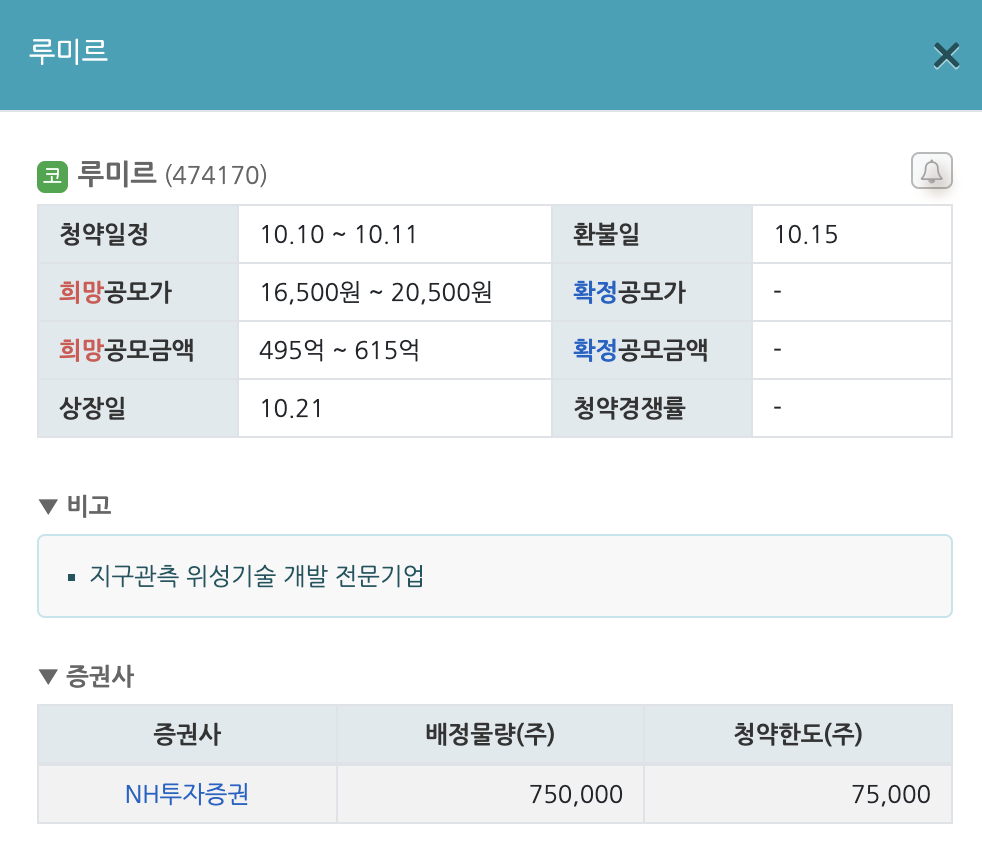The width and height of the screenshot is (982, 844).
Task: Click the 확정공모금액 label
Action: 641,350
